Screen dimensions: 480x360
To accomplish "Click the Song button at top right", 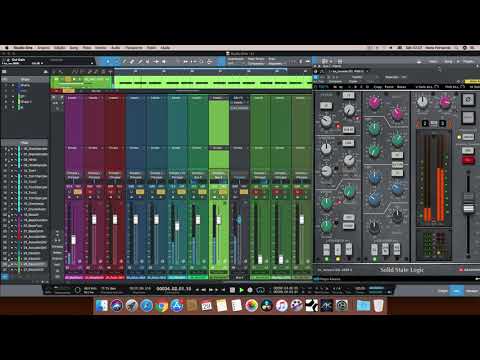I will point(448,61).
